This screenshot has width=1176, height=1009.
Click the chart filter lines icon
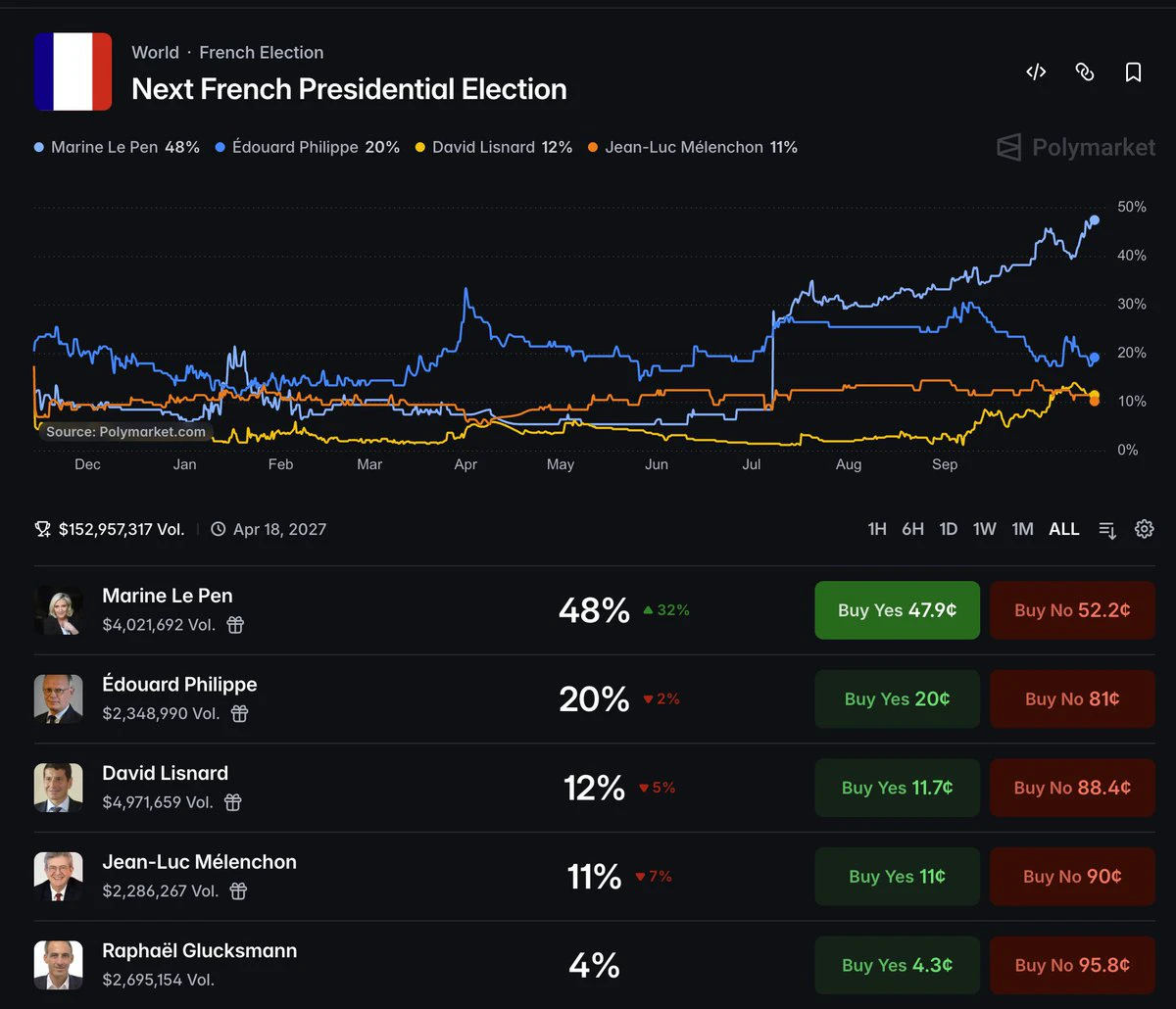1107,529
